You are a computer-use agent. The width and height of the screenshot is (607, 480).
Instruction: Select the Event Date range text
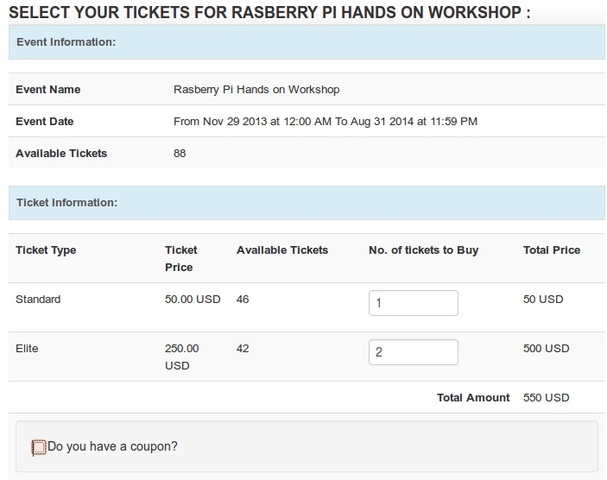[x=325, y=121]
